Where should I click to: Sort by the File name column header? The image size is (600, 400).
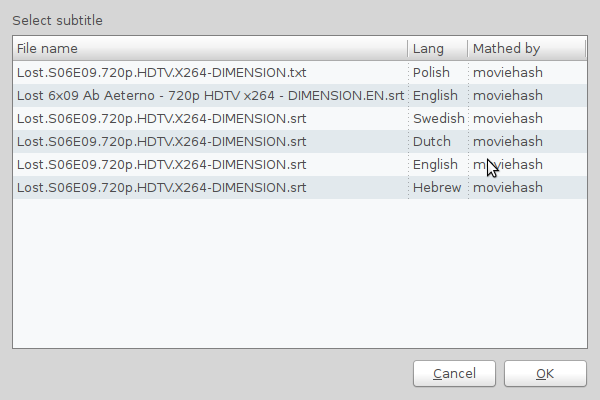[x=210, y=49]
